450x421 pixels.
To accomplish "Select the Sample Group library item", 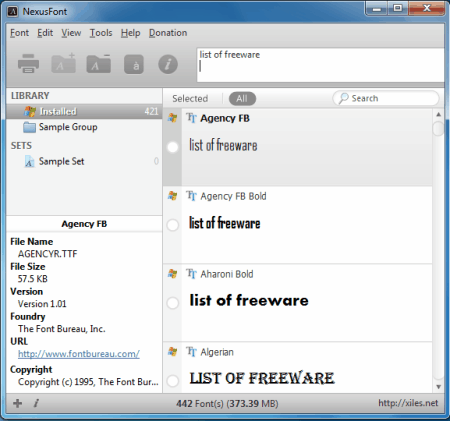I will [84, 127].
